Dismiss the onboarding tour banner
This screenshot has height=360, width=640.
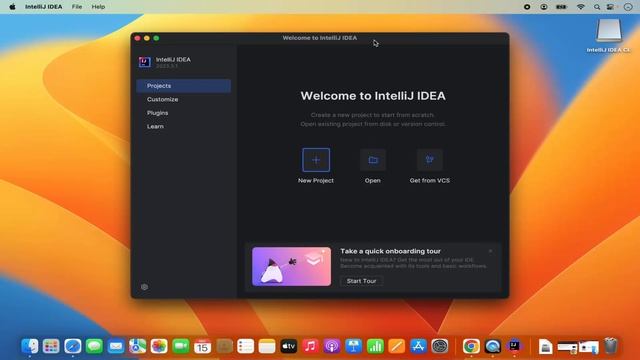(490, 251)
